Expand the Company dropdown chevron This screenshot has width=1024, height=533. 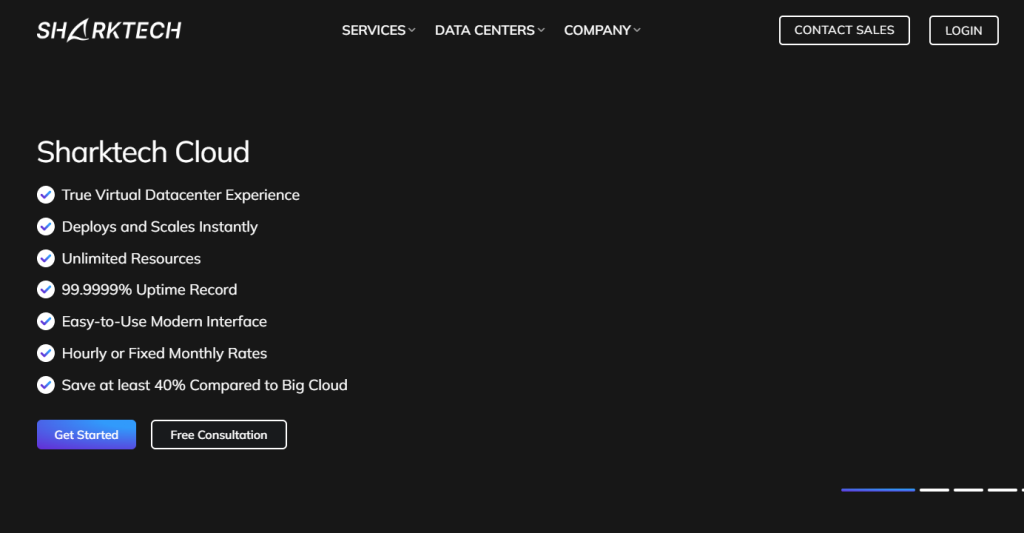637,31
